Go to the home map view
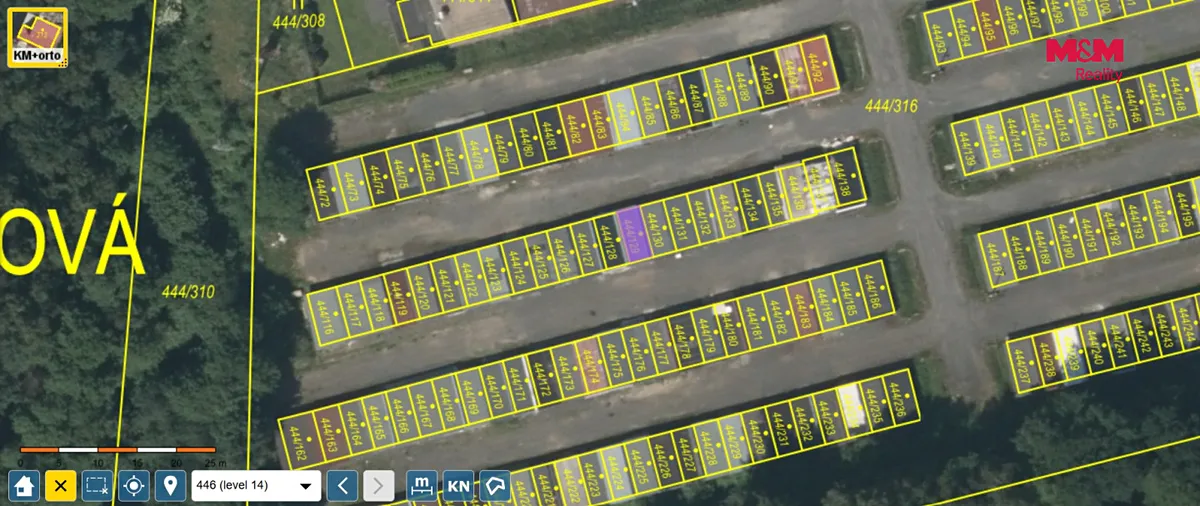 (24, 486)
